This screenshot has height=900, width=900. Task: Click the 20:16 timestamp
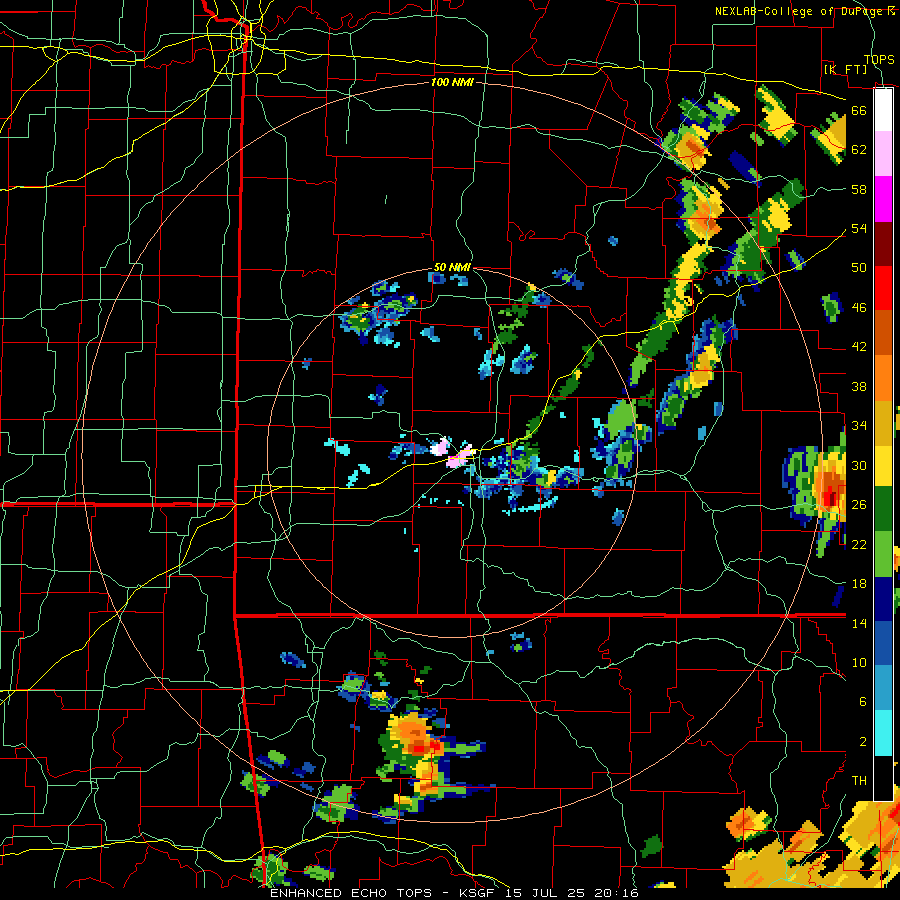pos(618,893)
